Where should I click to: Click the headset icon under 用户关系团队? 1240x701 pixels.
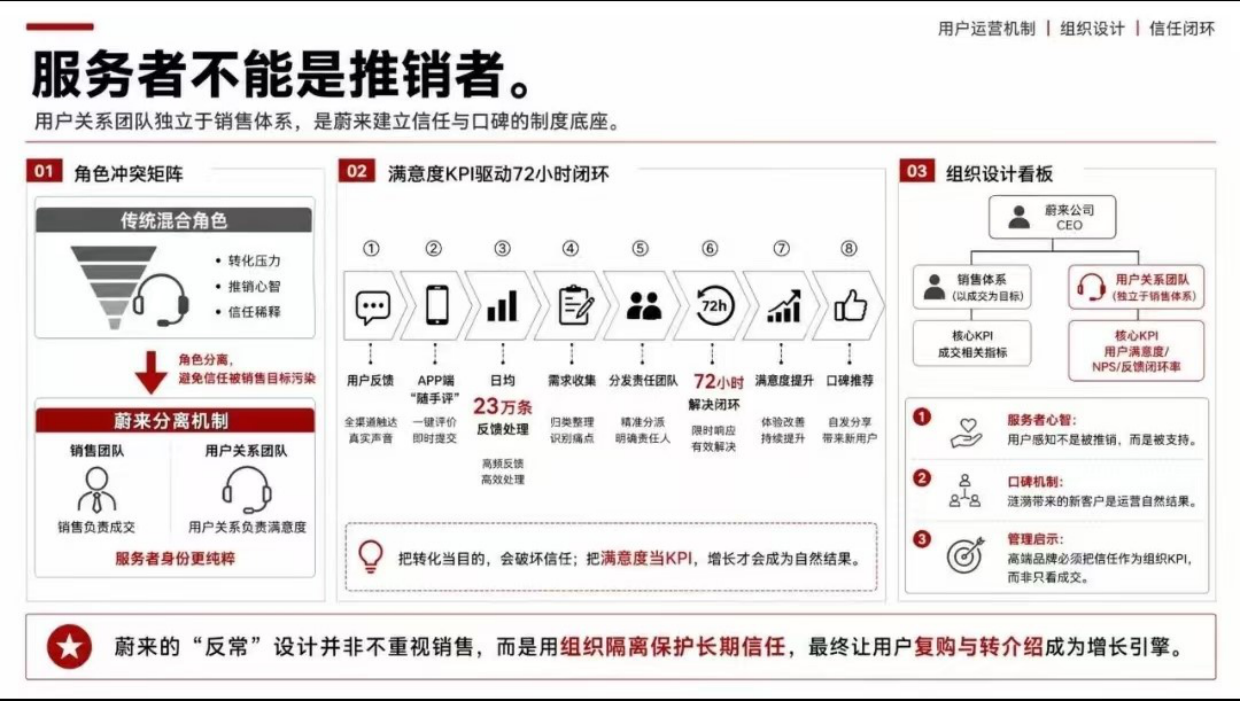point(246,490)
